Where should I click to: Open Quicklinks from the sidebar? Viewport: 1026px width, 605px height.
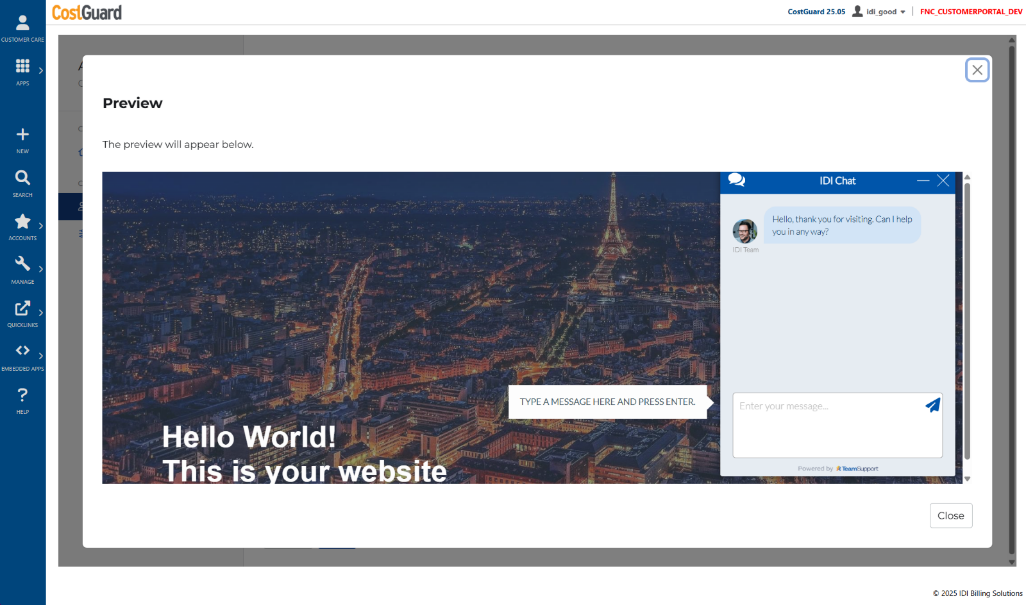22,310
